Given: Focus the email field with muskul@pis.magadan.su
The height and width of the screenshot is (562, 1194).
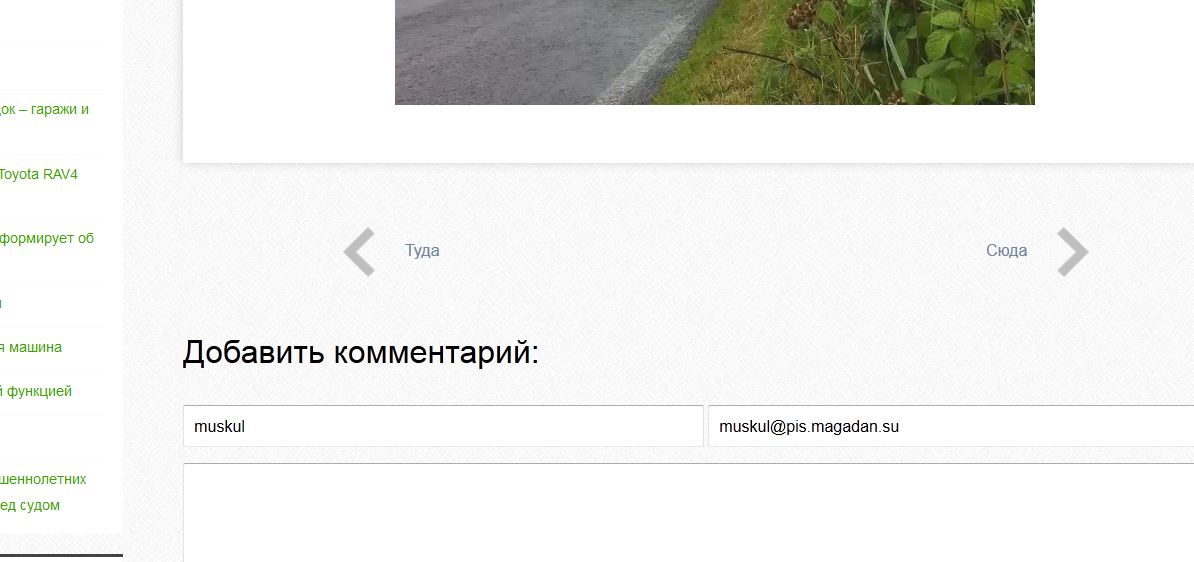Looking at the screenshot, I should click(x=951, y=426).
